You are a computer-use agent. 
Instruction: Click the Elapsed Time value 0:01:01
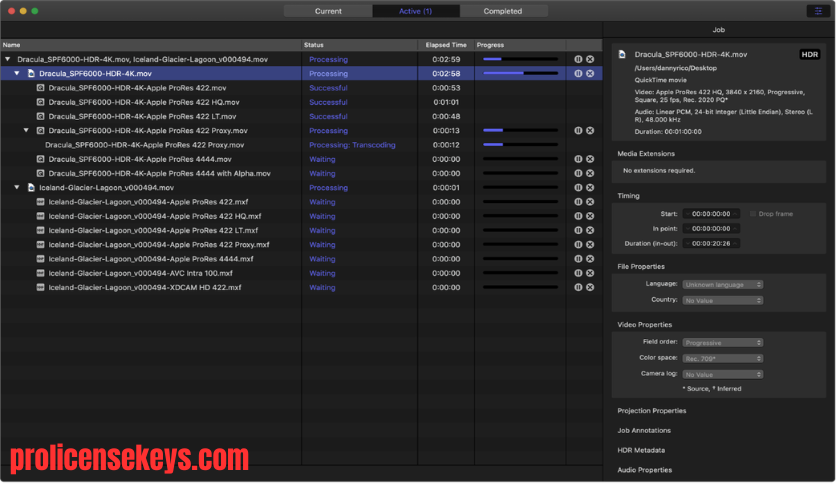pos(446,102)
